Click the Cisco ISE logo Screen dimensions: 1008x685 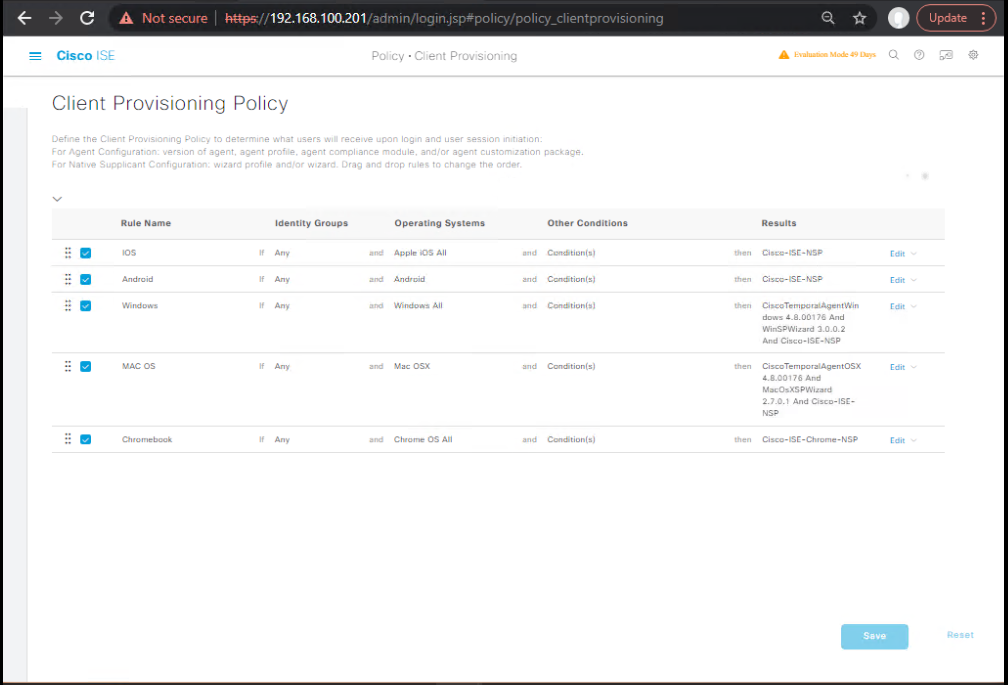click(x=86, y=56)
